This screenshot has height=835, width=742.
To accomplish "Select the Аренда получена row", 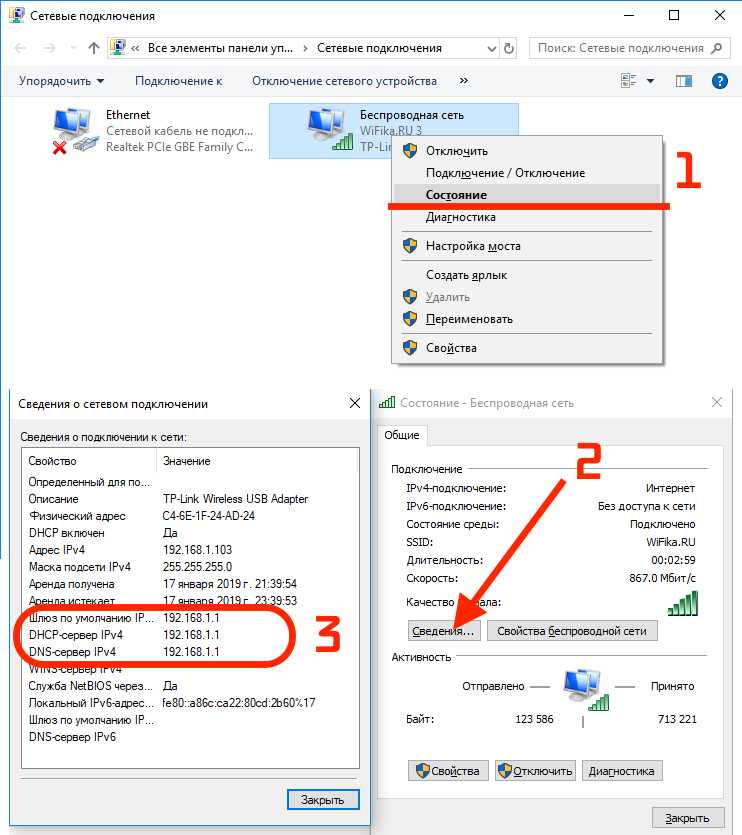I will 190,584.
